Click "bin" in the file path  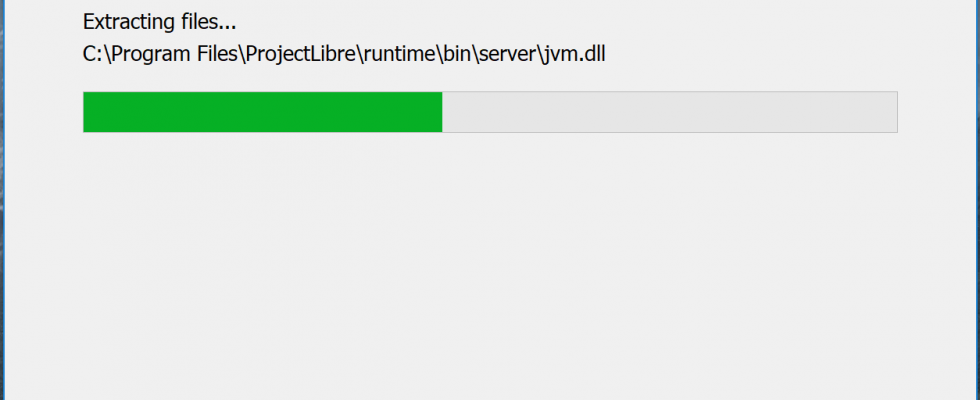click(456, 54)
